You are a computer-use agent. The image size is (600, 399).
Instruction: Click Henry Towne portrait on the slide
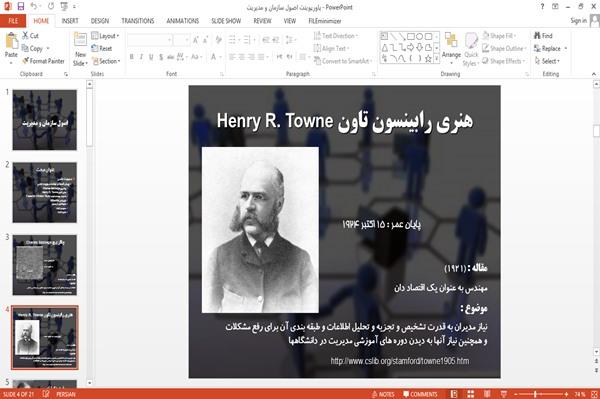260,230
